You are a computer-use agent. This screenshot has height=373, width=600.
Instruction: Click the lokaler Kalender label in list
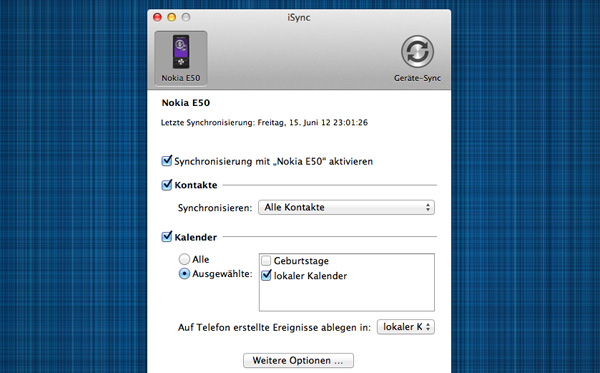(310, 275)
